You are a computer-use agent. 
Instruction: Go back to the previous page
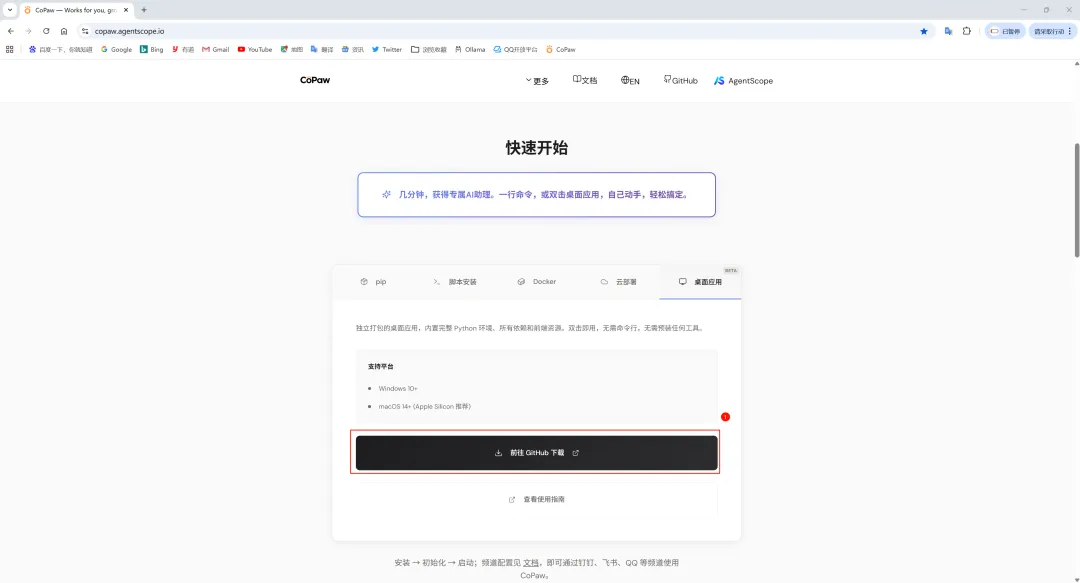click(11, 31)
